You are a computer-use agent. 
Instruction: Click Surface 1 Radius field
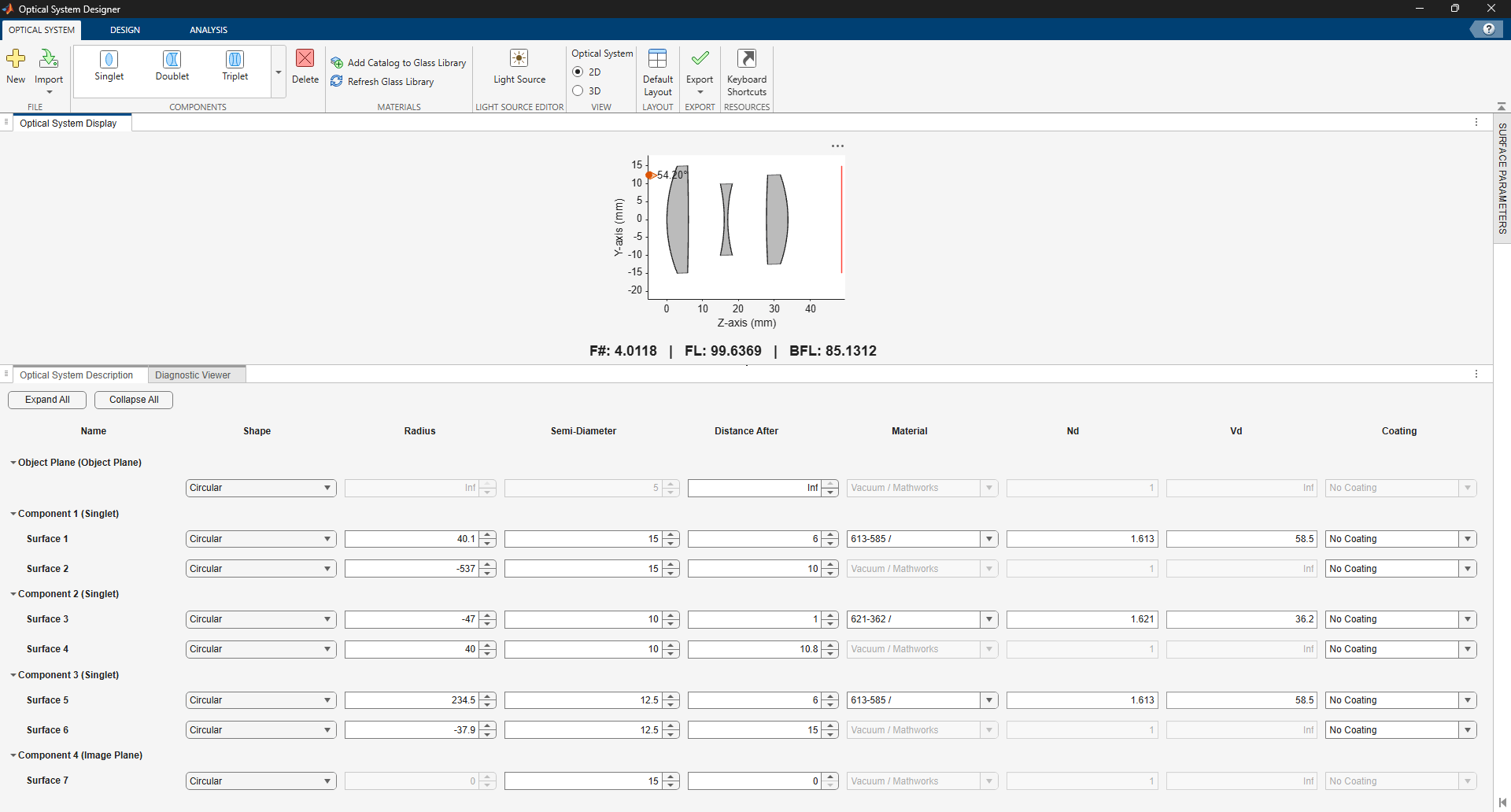[412, 539]
